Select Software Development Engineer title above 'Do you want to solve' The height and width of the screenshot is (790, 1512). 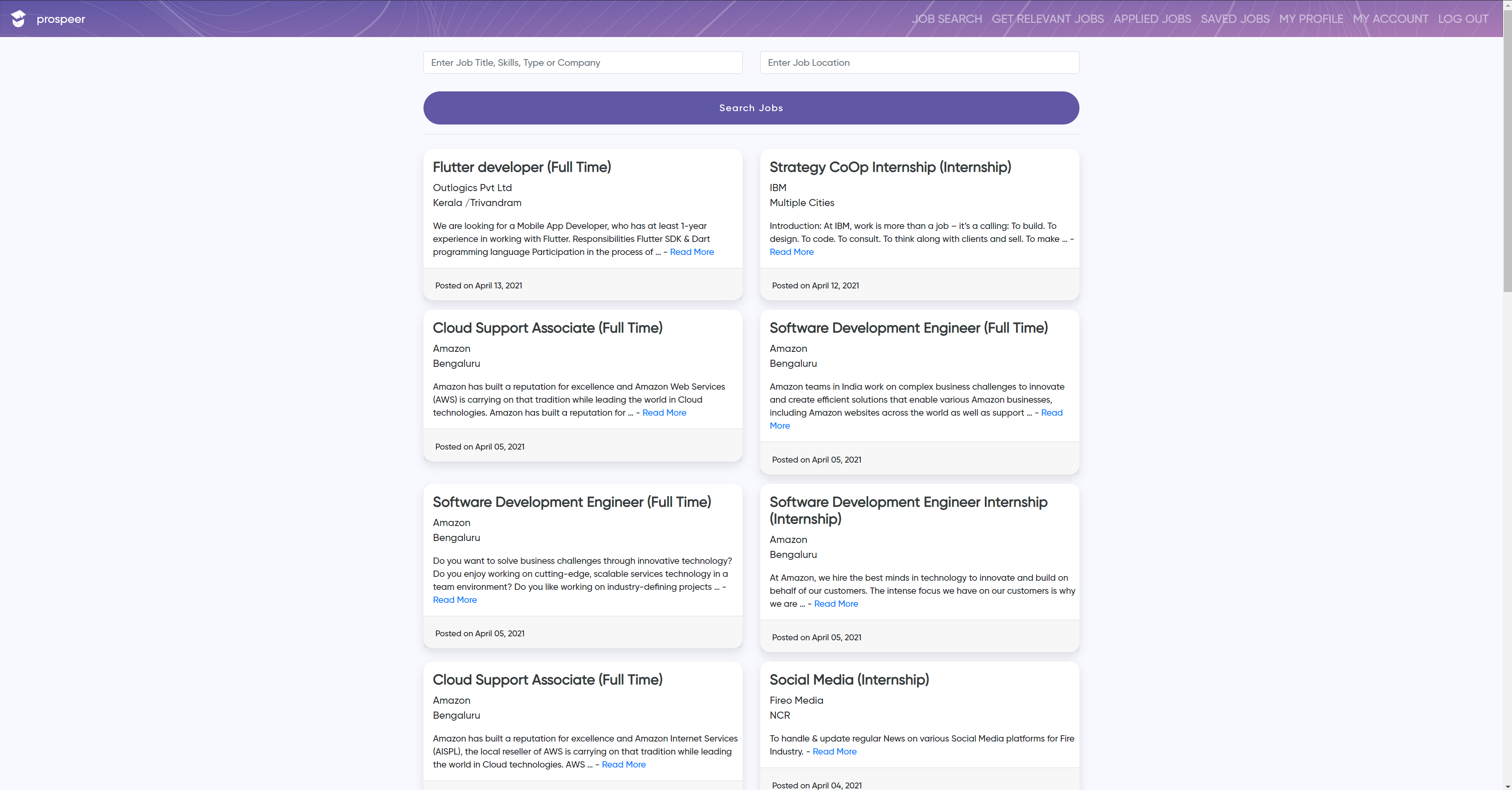[571, 502]
